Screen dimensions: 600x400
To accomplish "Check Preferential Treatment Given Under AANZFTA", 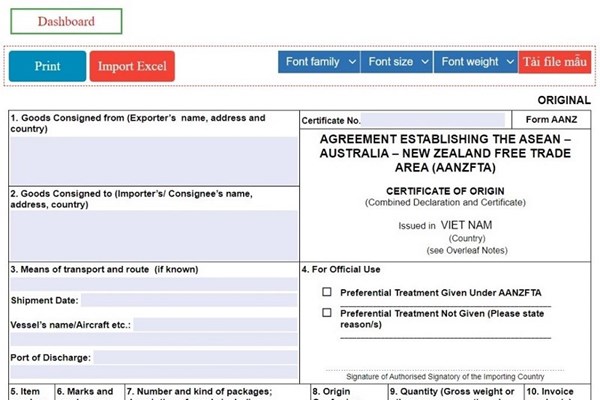I will (x=327, y=292).
